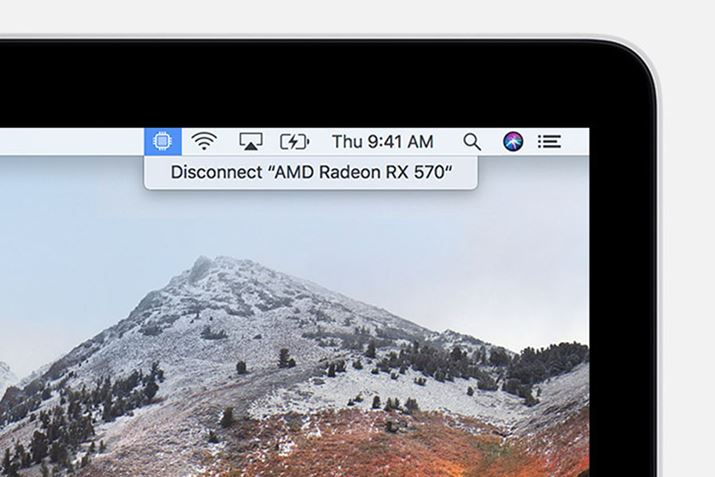The image size is (715, 477).
Task: Open the battery charging status menu
Action: coord(294,142)
